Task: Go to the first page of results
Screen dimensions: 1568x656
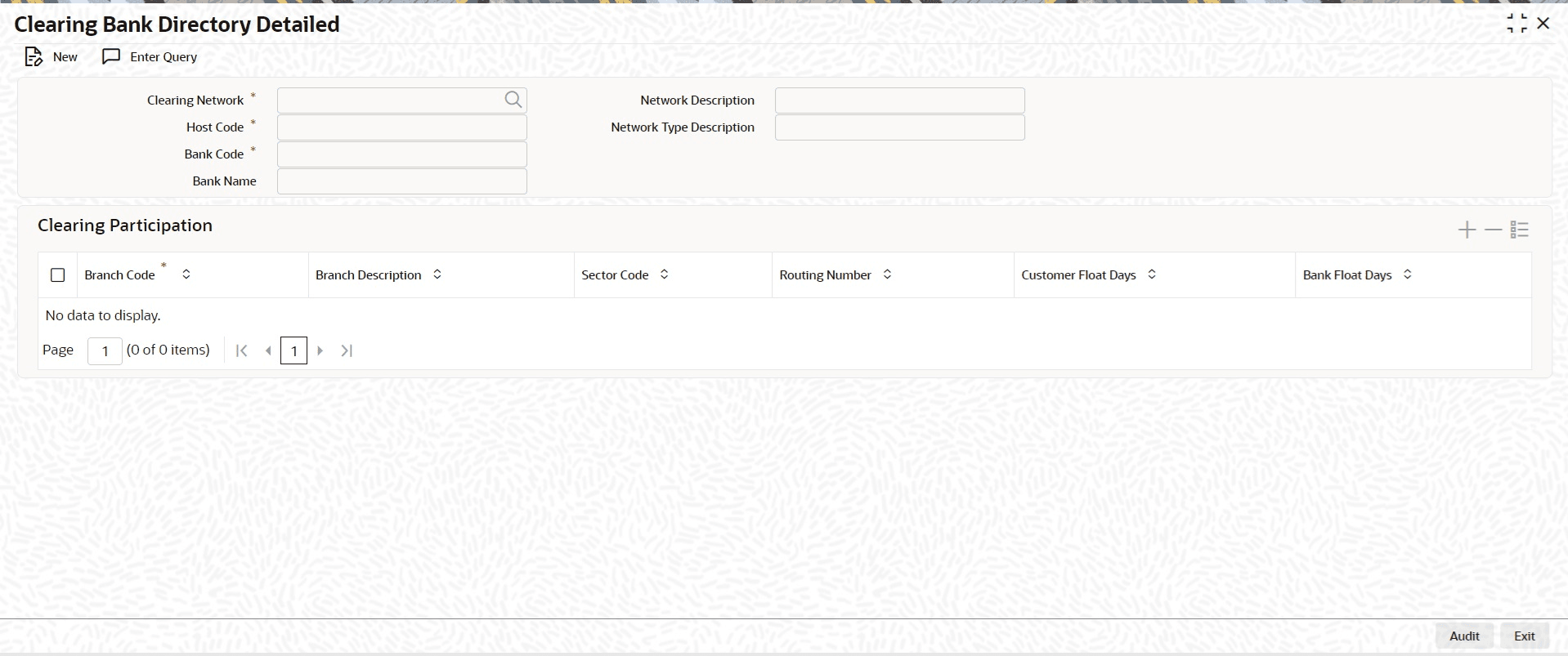Action: (x=241, y=350)
